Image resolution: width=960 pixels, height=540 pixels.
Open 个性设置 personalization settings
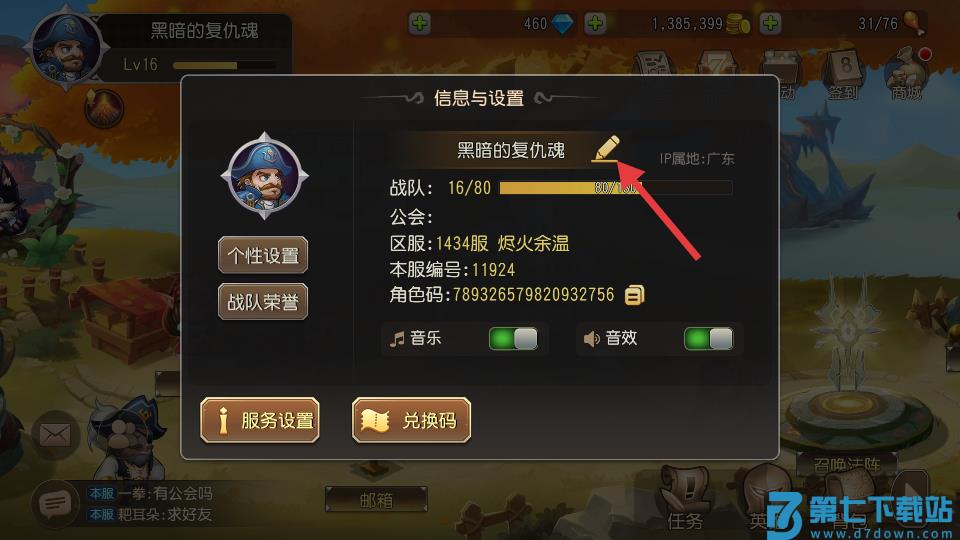263,255
